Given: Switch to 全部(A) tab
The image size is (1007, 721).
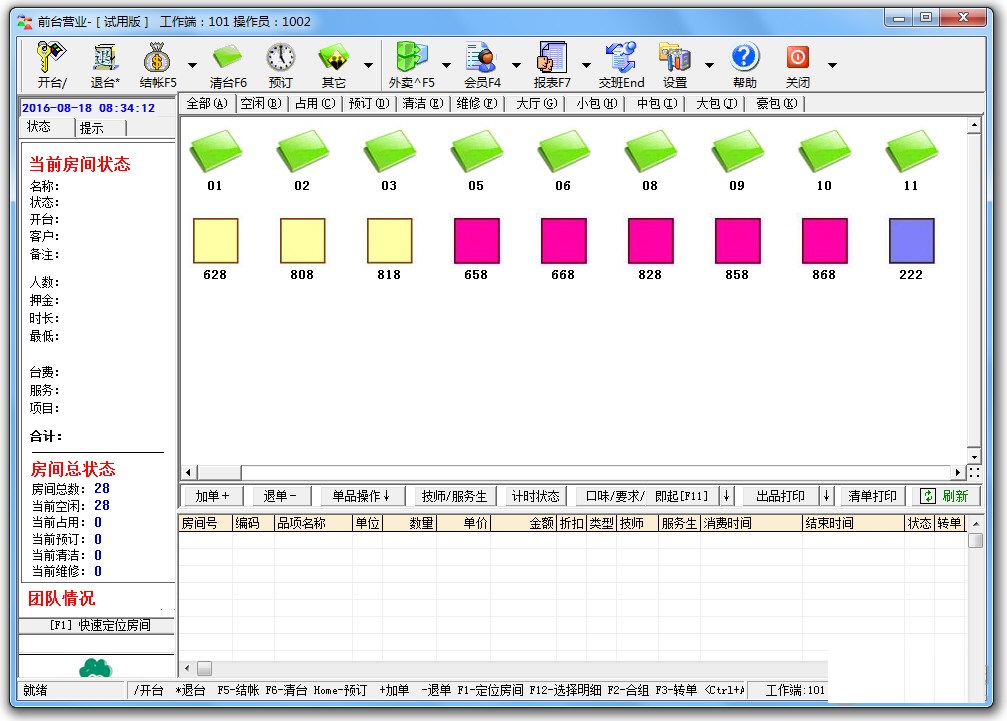Looking at the screenshot, I should [207, 103].
